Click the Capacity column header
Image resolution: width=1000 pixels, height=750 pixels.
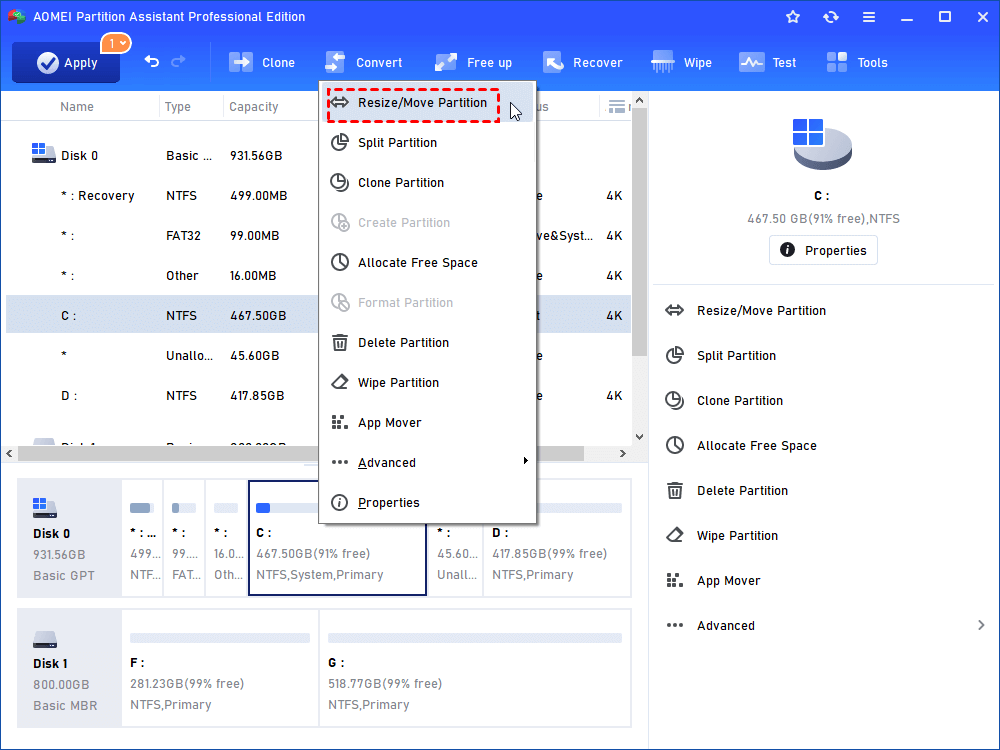254,107
